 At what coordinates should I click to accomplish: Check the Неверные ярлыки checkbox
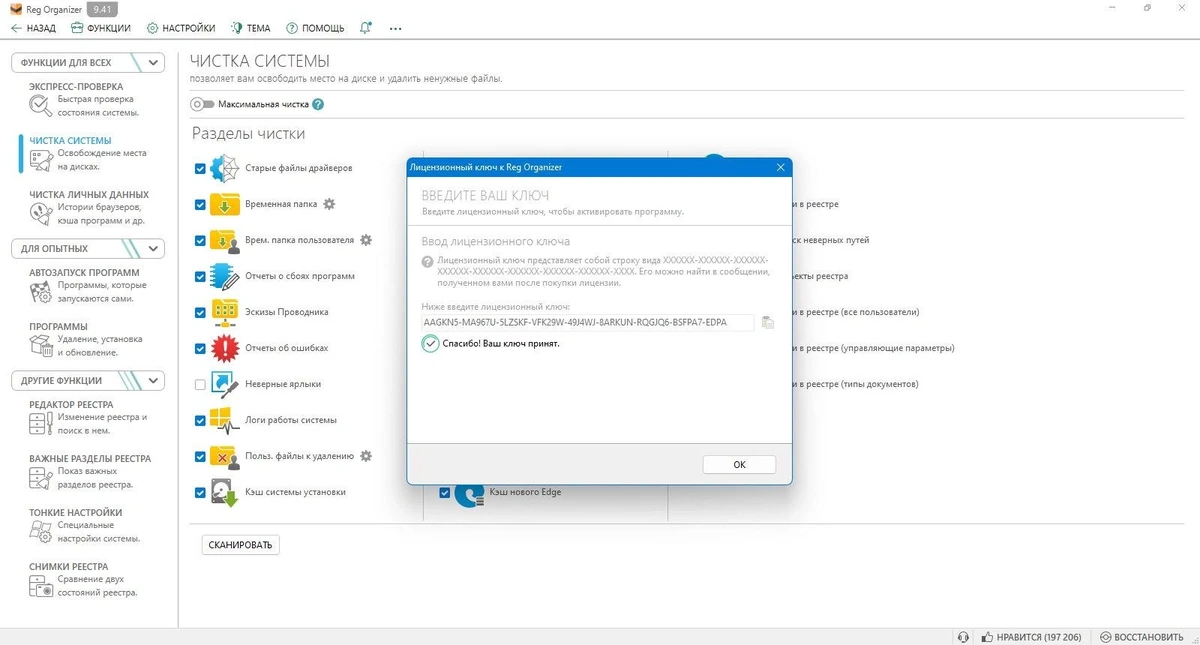pos(200,385)
